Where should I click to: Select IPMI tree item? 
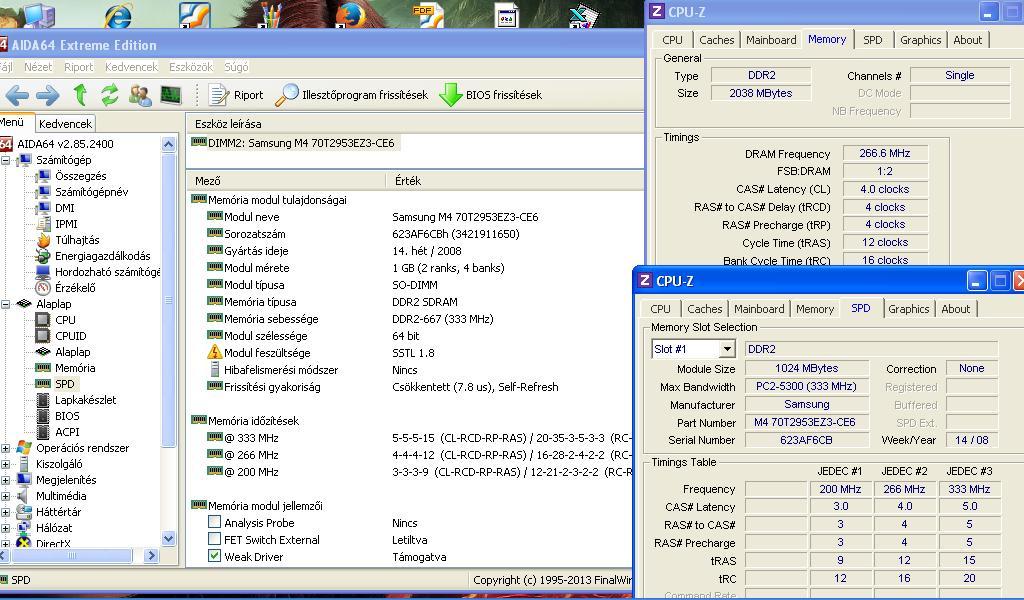pyautogui.click(x=66, y=224)
